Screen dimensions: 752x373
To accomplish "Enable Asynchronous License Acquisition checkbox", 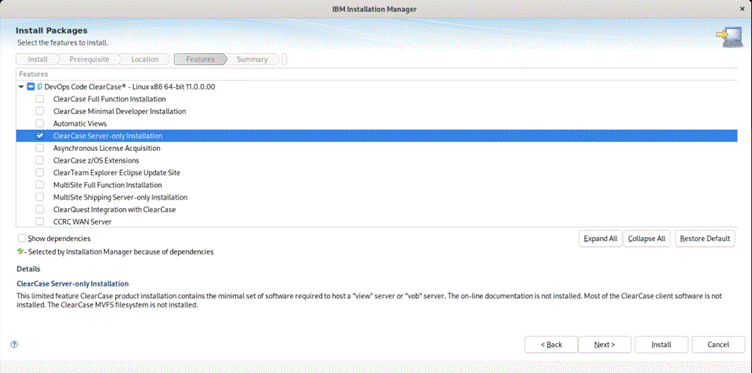I will pyautogui.click(x=40, y=148).
